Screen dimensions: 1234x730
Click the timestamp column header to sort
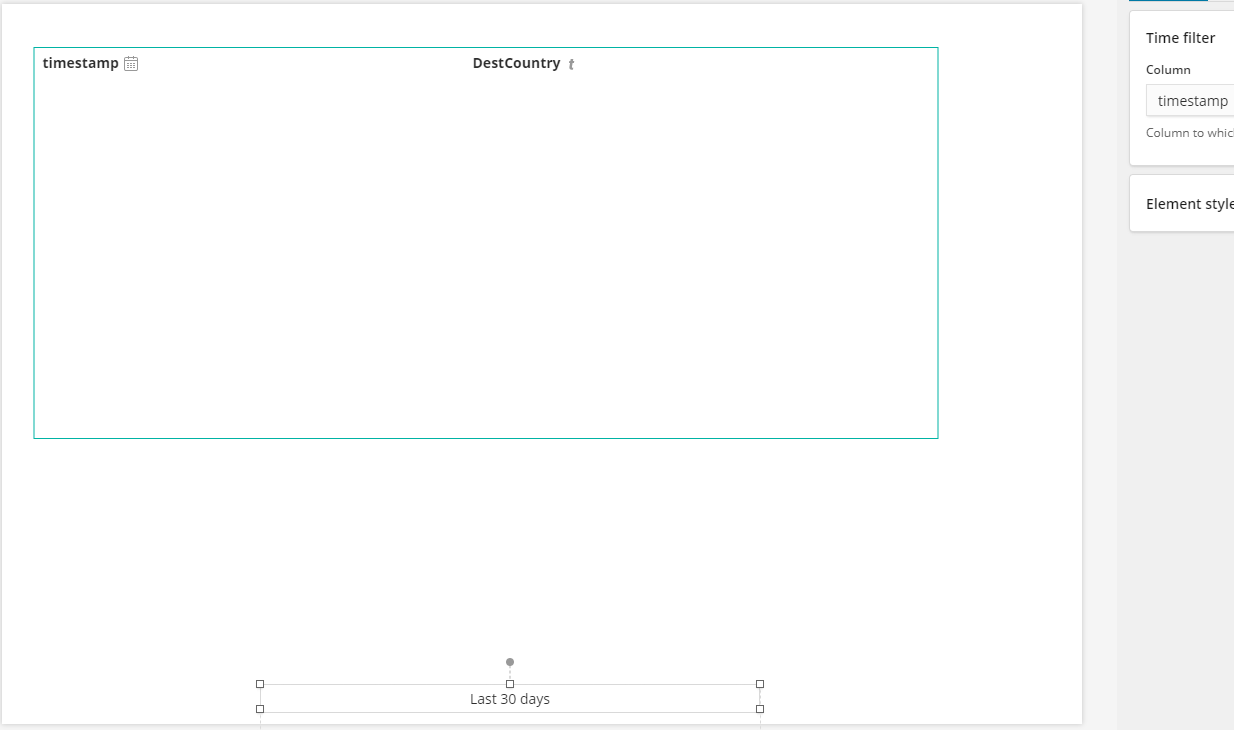coord(80,62)
